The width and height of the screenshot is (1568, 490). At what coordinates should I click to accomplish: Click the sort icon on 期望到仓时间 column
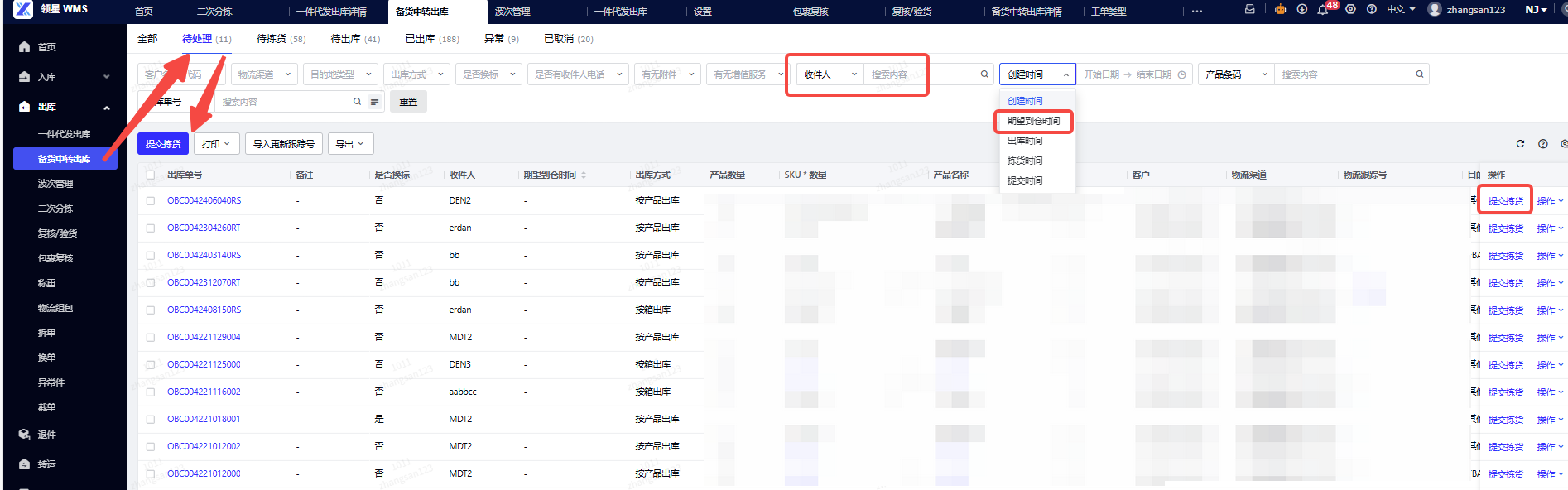[584, 175]
